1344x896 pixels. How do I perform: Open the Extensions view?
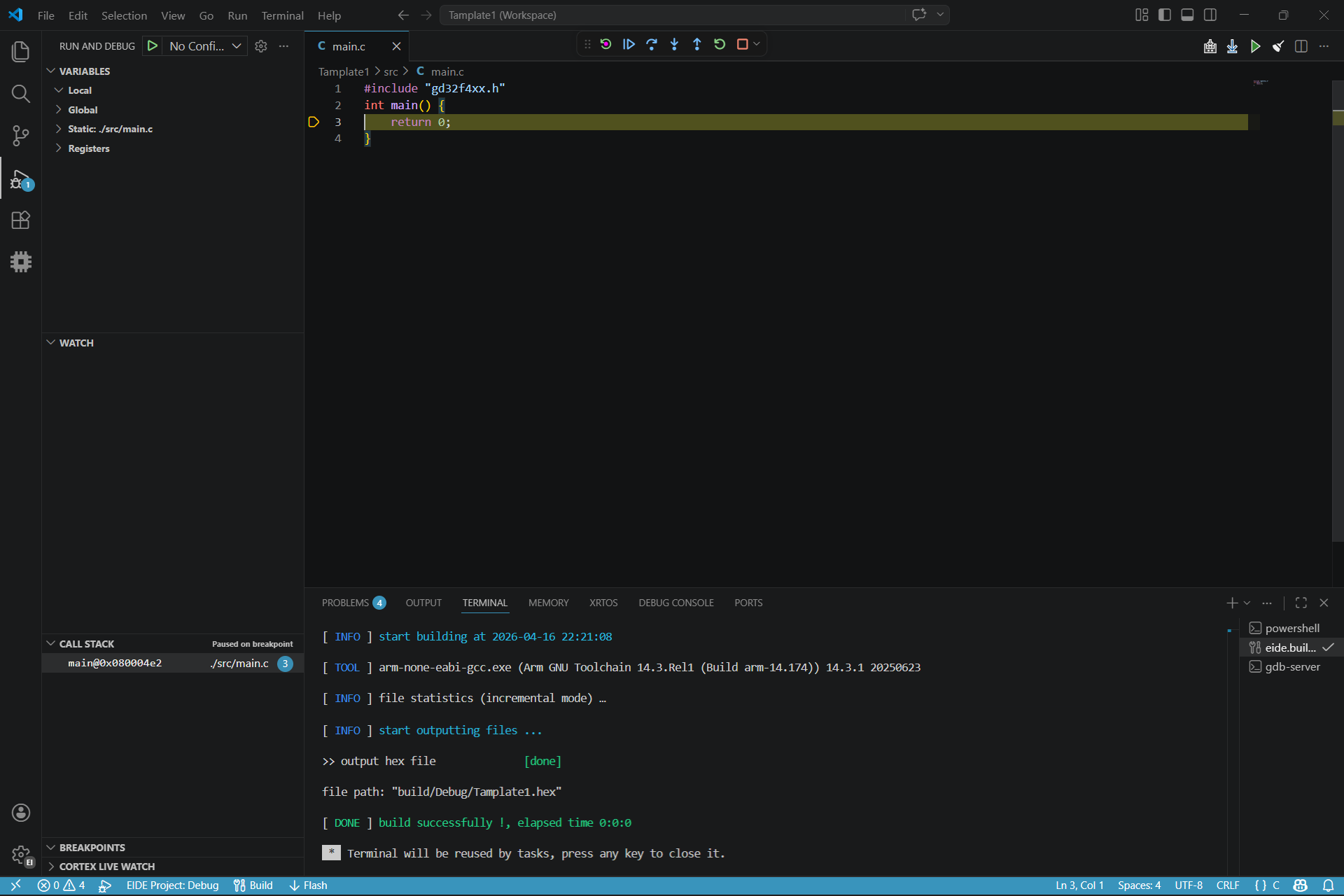[x=21, y=220]
